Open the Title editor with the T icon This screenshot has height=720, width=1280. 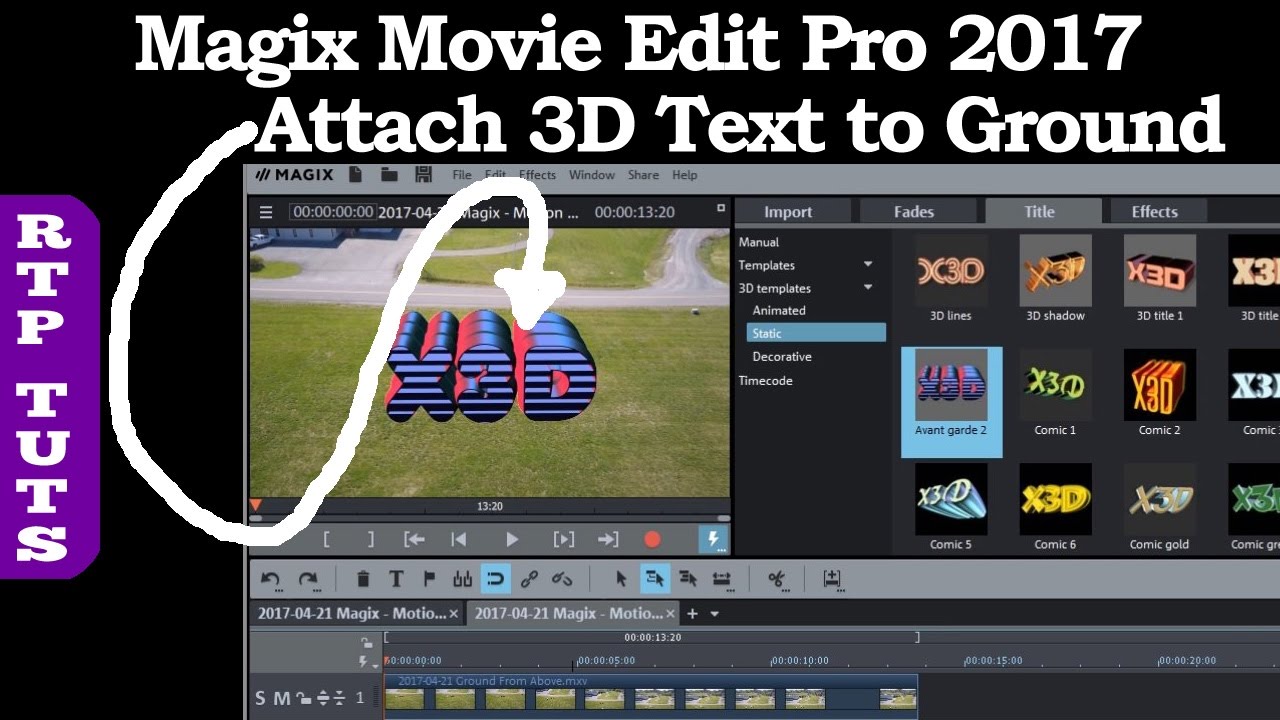(x=396, y=578)
